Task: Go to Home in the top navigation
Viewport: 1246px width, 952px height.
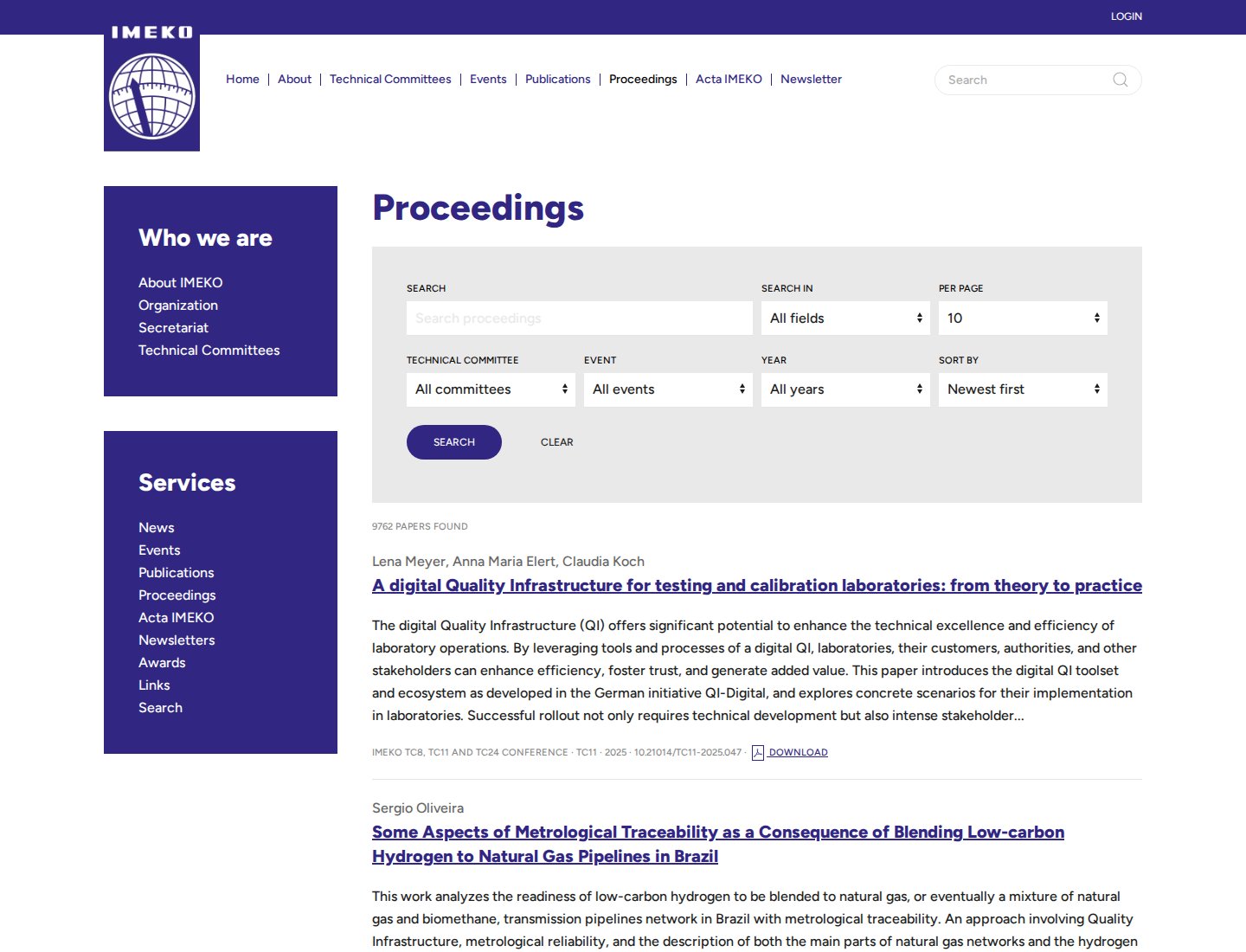Action: (x=242, y=79)
